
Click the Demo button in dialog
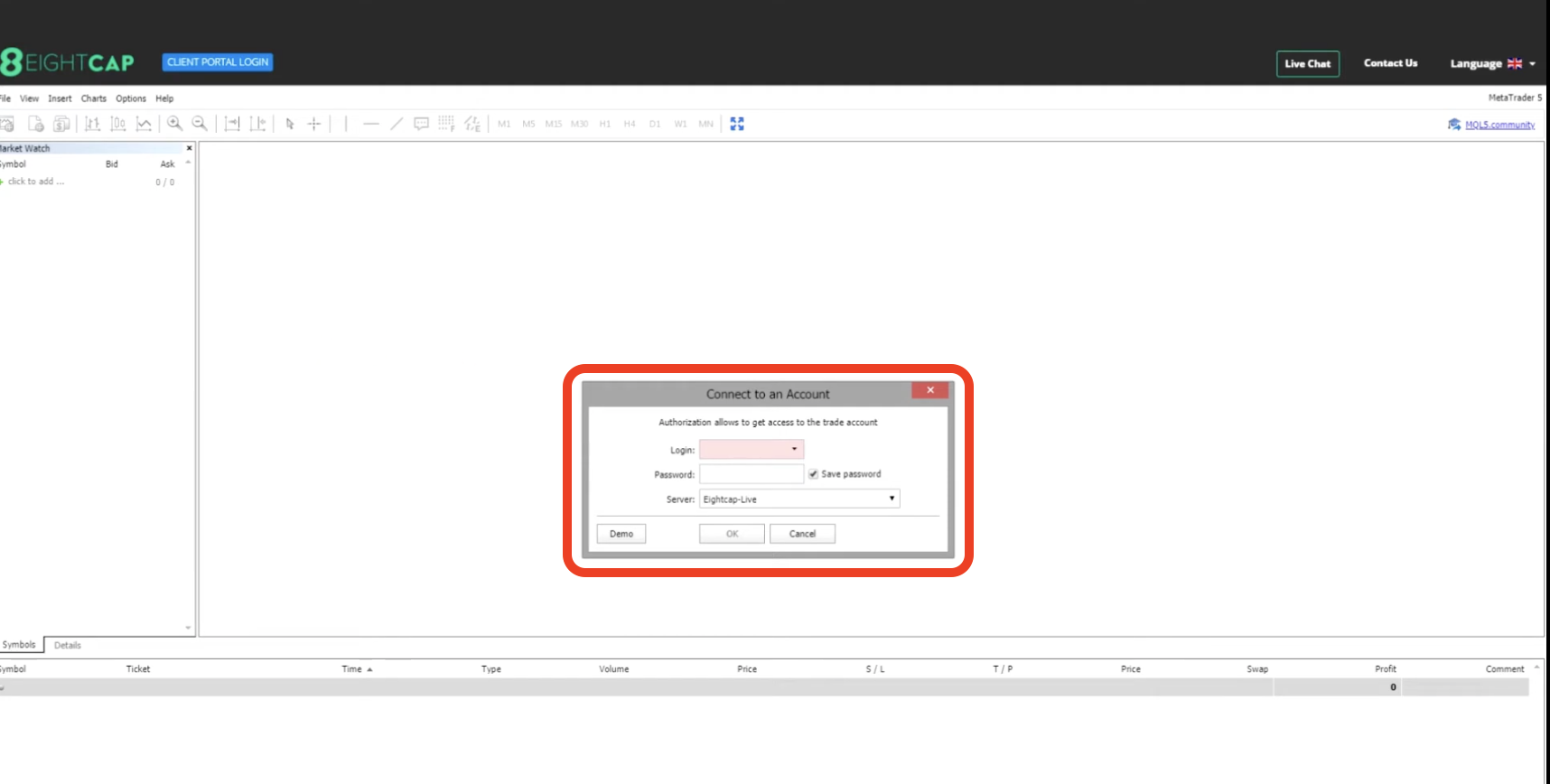point(621,534)
